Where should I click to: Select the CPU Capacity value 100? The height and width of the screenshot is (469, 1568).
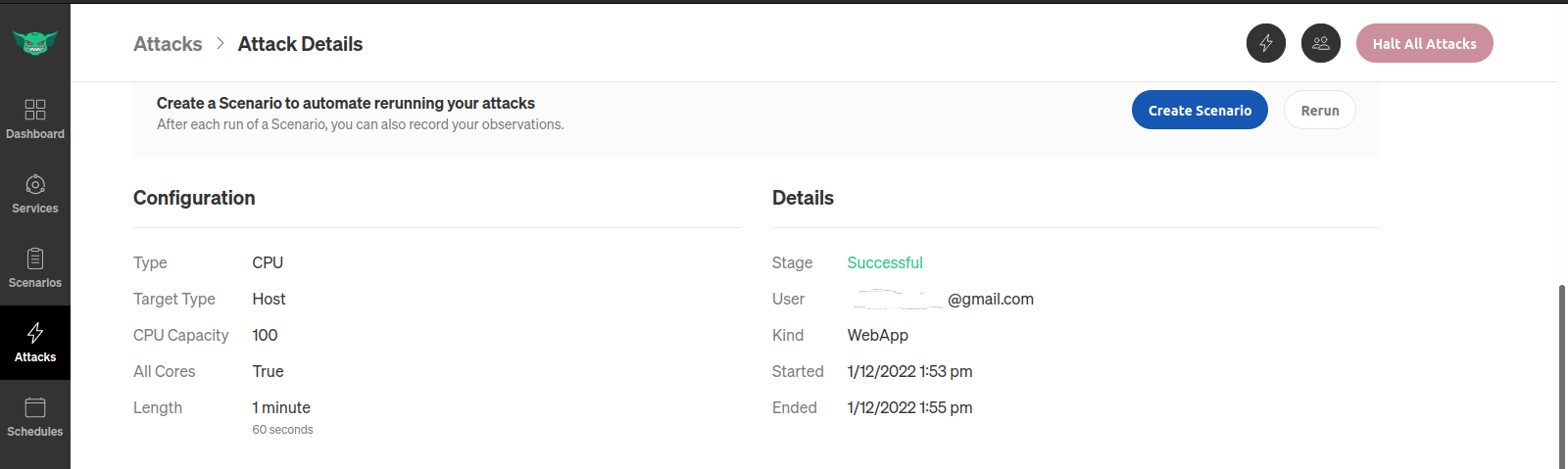coord(265,335)
